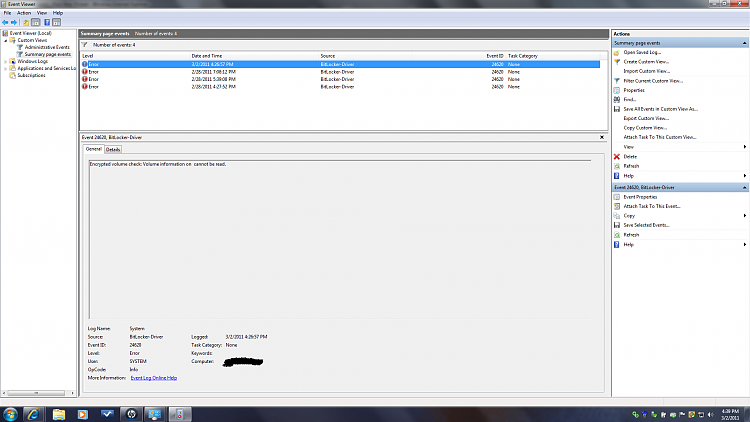Click the Find binoculars icon
The width and height of the screenshot is (750, 422).
tap(617, 100)
